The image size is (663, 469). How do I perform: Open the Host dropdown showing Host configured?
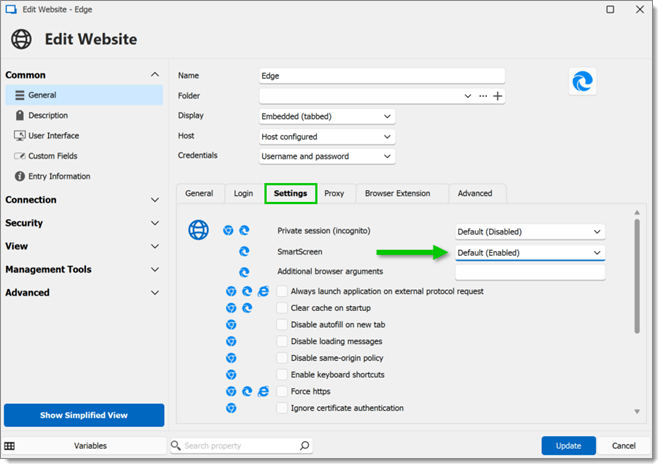(x=327, y=137)
